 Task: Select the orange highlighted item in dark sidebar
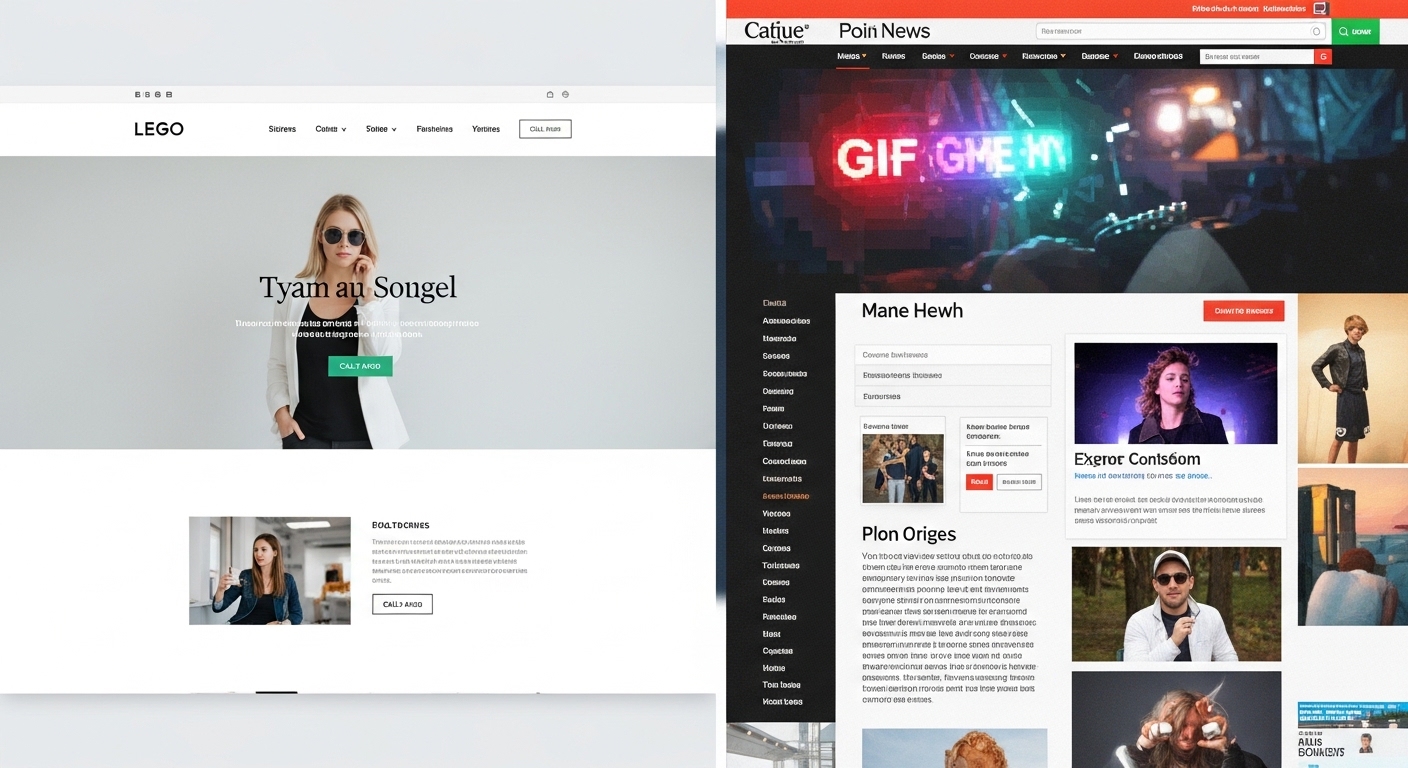coord(786,496)
